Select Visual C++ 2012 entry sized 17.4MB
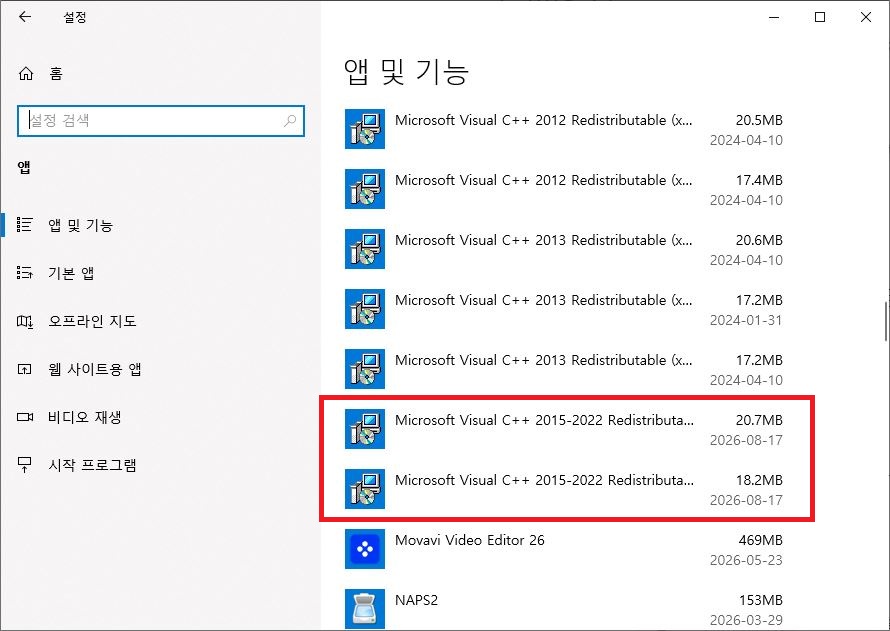Viewport: 890px width, 631px height. pos(564,190)
